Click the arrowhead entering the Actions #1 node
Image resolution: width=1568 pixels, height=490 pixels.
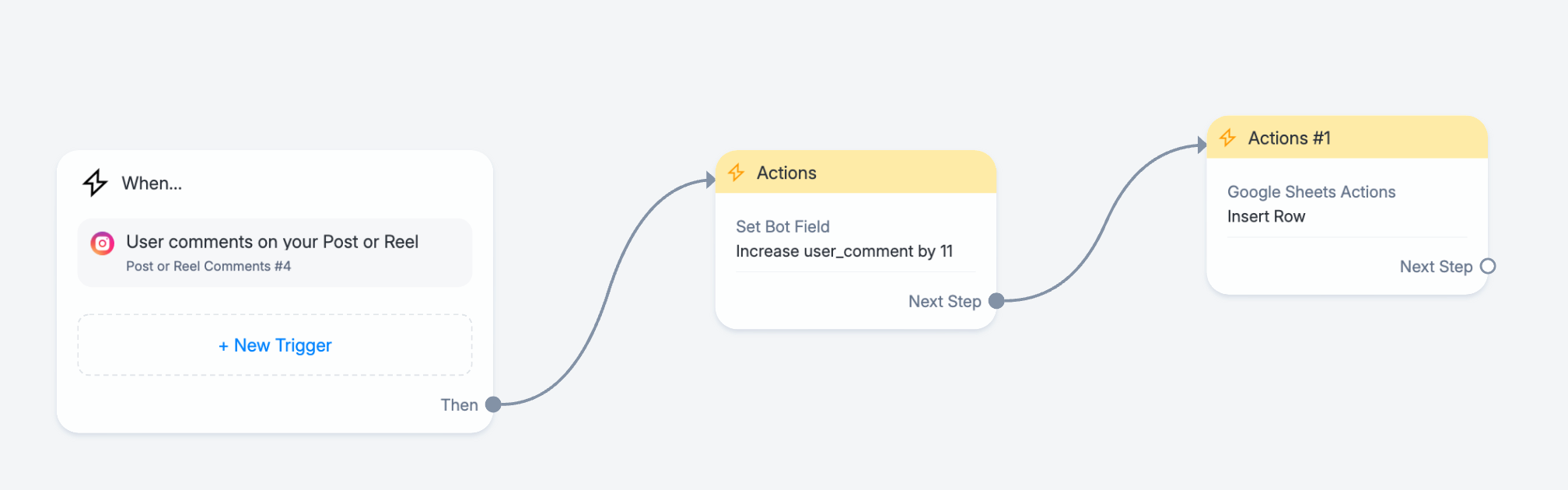1202,145
